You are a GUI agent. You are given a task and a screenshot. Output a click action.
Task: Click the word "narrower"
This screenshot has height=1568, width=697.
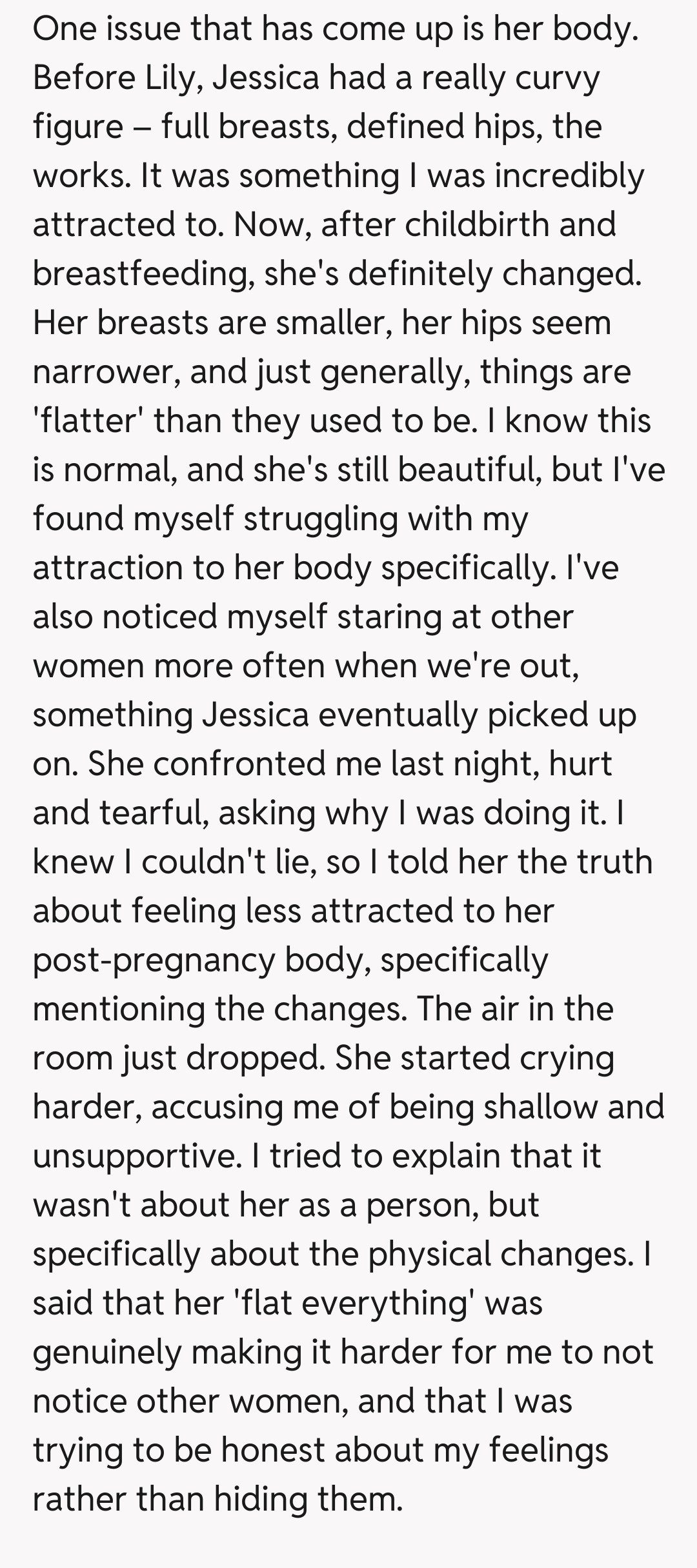(106, 372)
